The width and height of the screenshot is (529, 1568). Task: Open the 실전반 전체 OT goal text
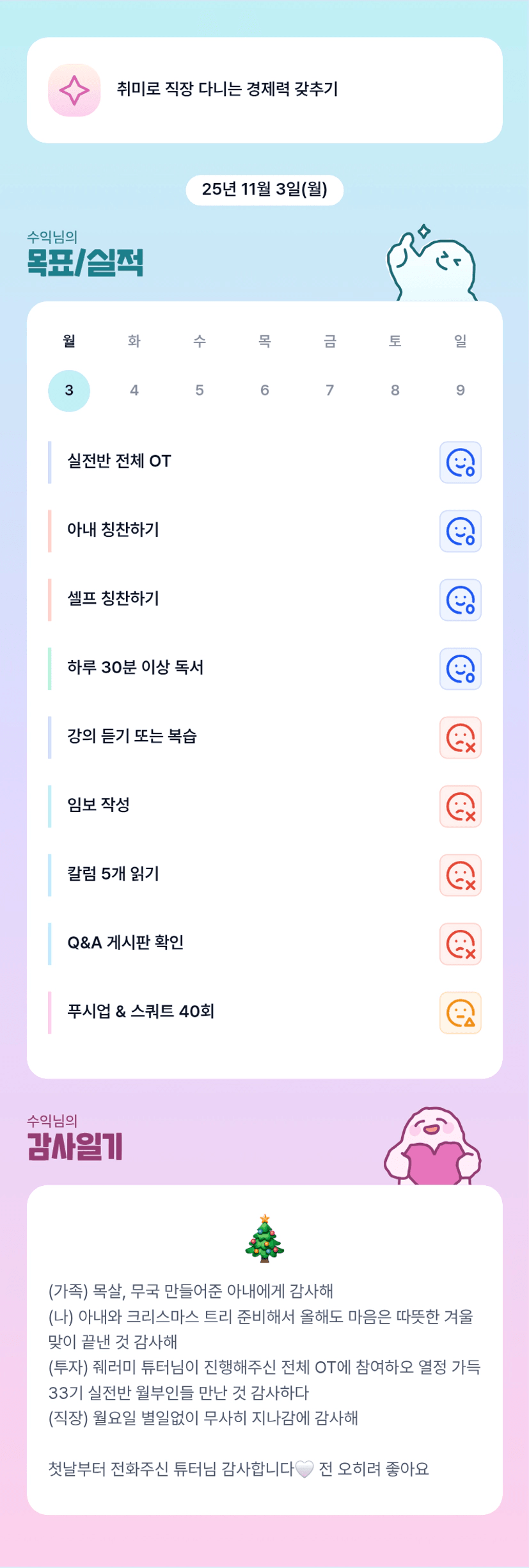120,461
